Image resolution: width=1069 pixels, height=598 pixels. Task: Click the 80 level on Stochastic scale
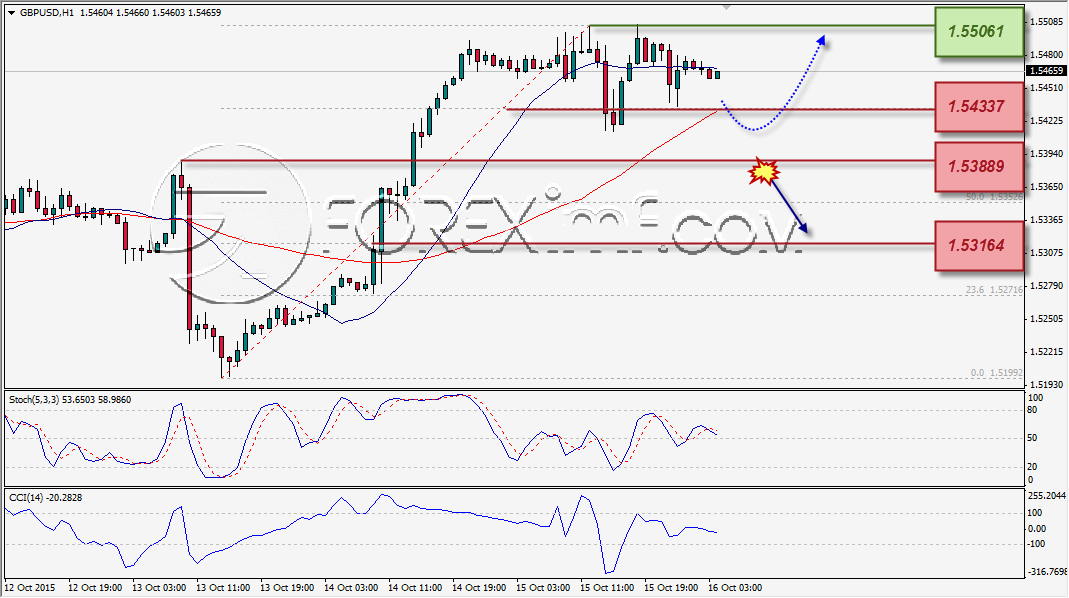(1032, 410)
